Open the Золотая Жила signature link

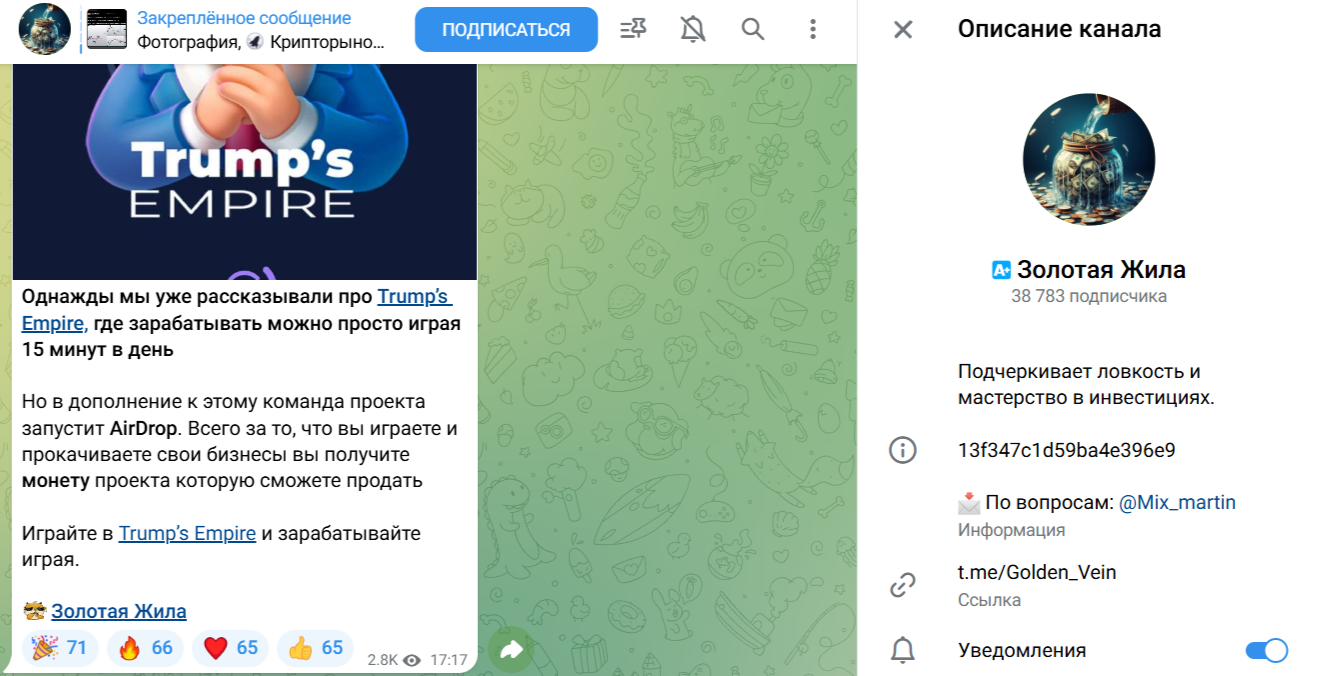[119, 611]
